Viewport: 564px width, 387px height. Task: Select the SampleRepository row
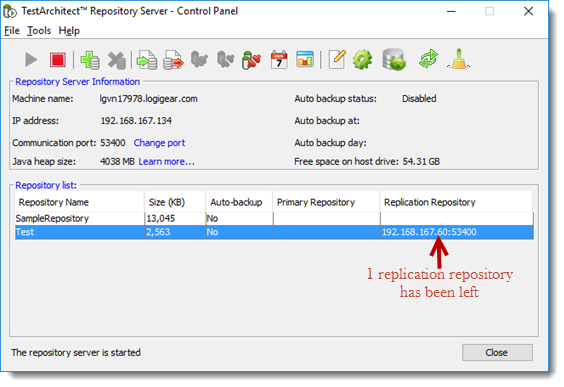(274, 219)
